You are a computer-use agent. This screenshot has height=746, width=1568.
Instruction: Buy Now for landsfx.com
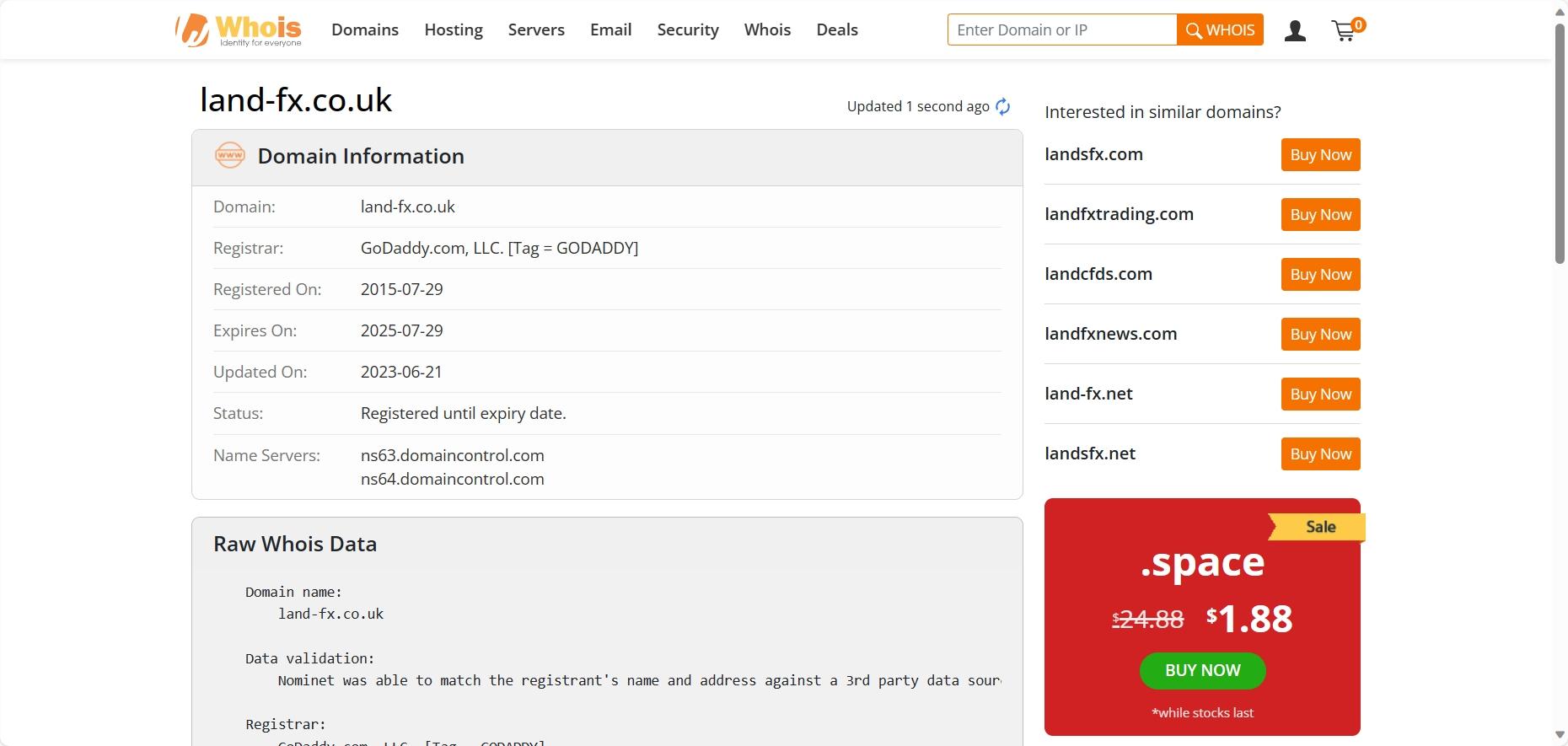coord(1320,154)
